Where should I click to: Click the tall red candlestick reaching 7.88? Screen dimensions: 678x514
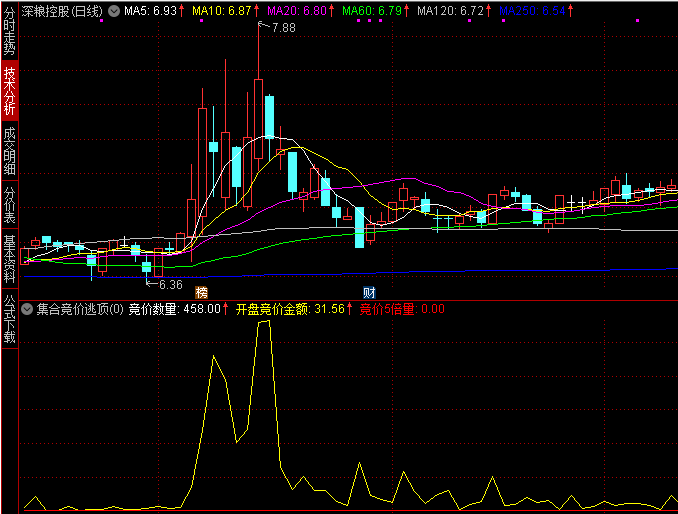259,118
